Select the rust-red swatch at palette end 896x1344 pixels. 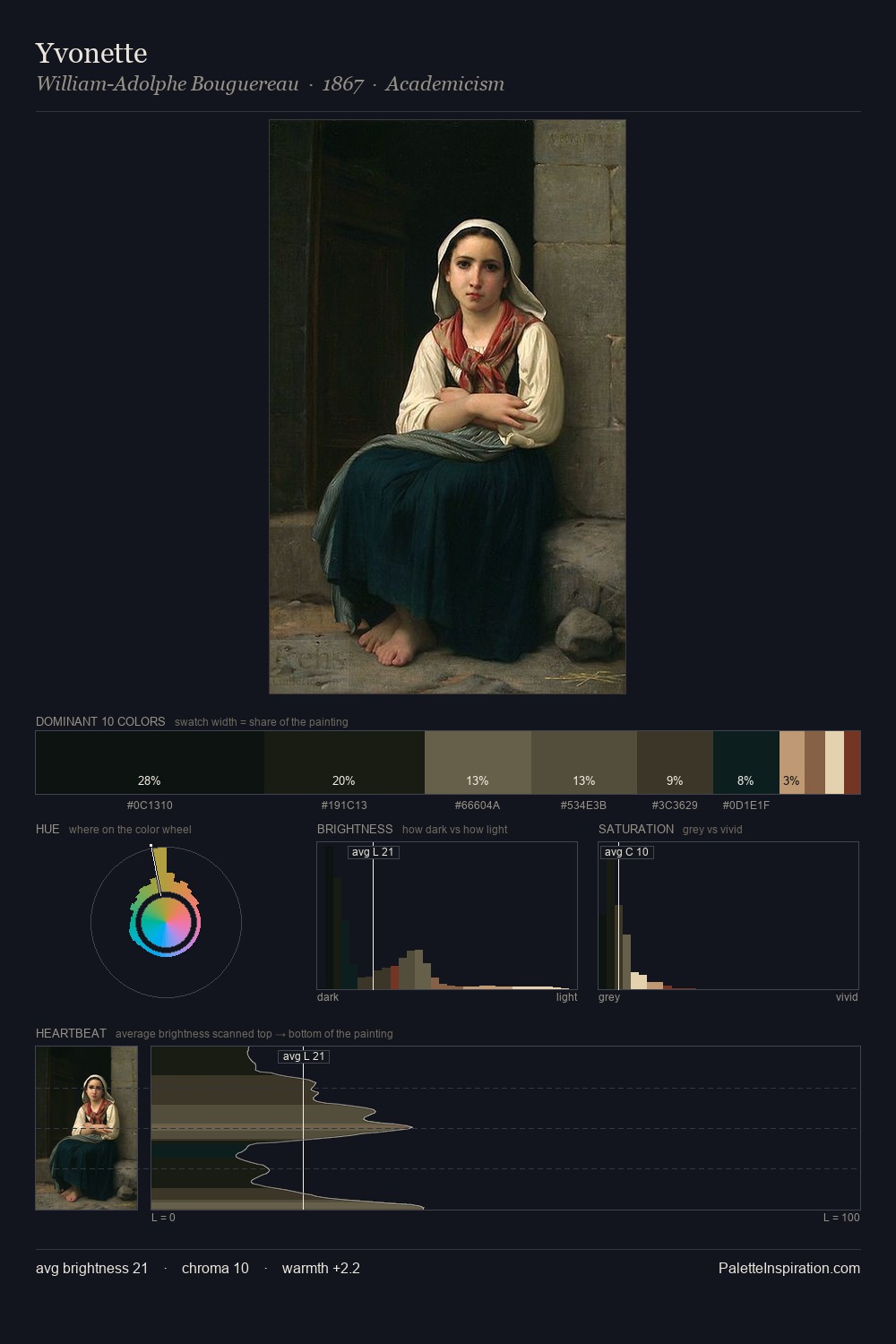852,762
